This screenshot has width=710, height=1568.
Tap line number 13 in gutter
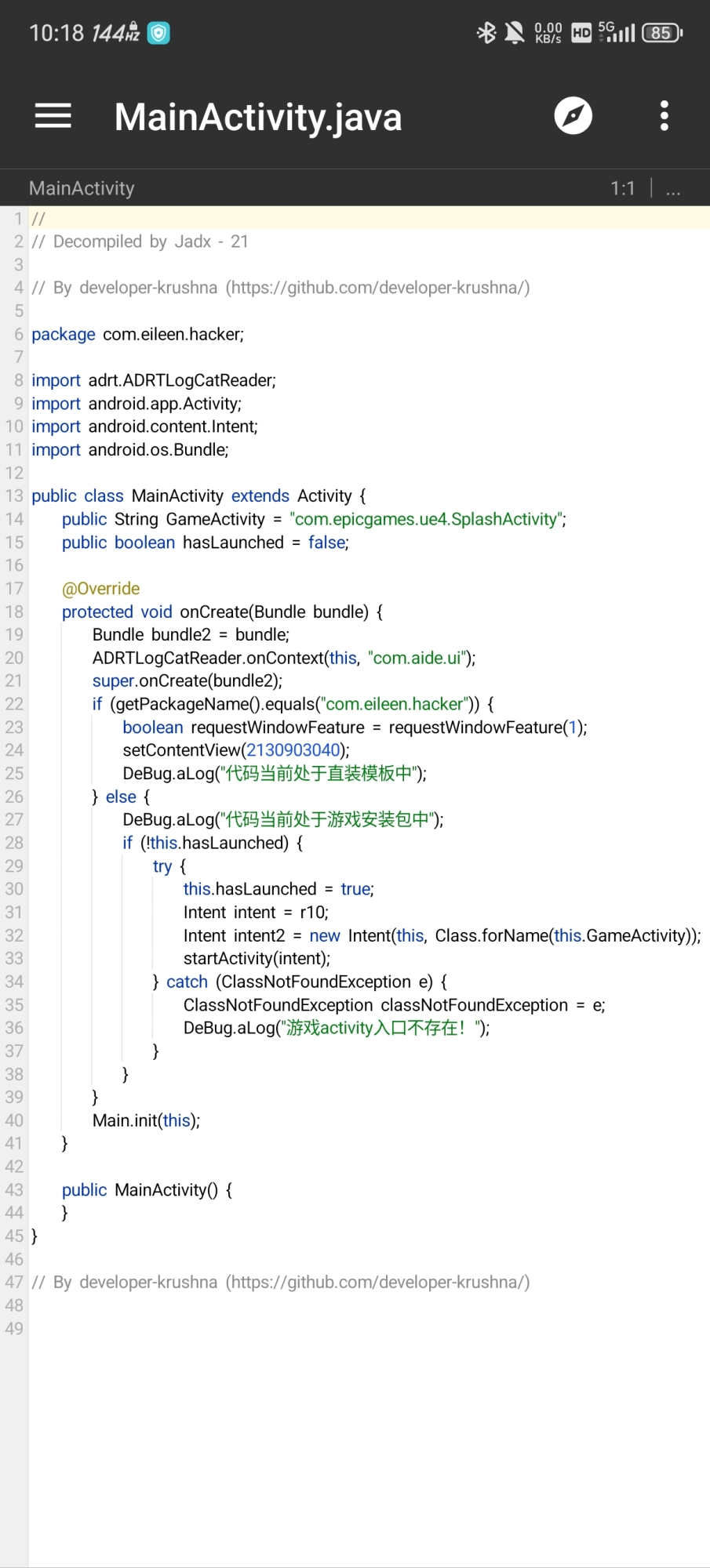[x=14, y=495]
